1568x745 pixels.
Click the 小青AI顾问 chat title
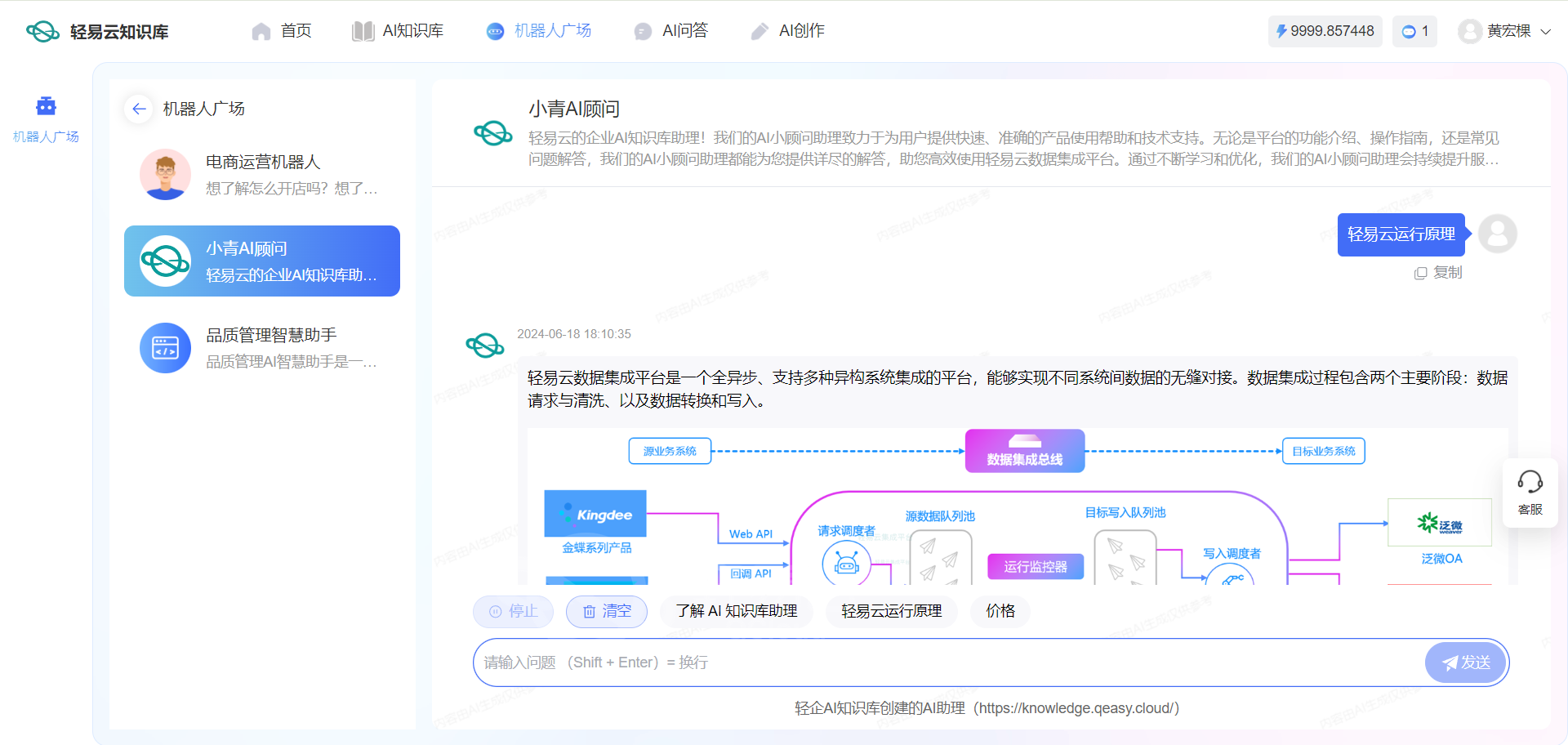(x=574, y=109)
